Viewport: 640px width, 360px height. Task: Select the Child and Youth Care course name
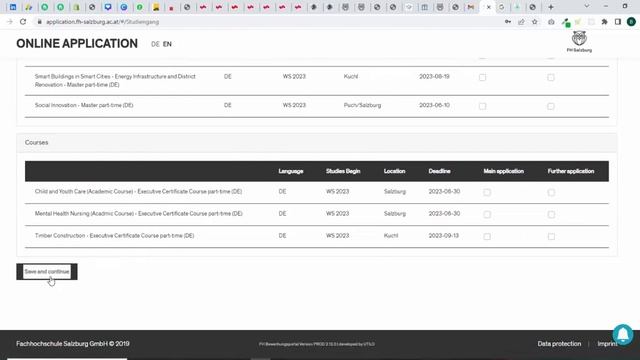(x=138, y=191)
